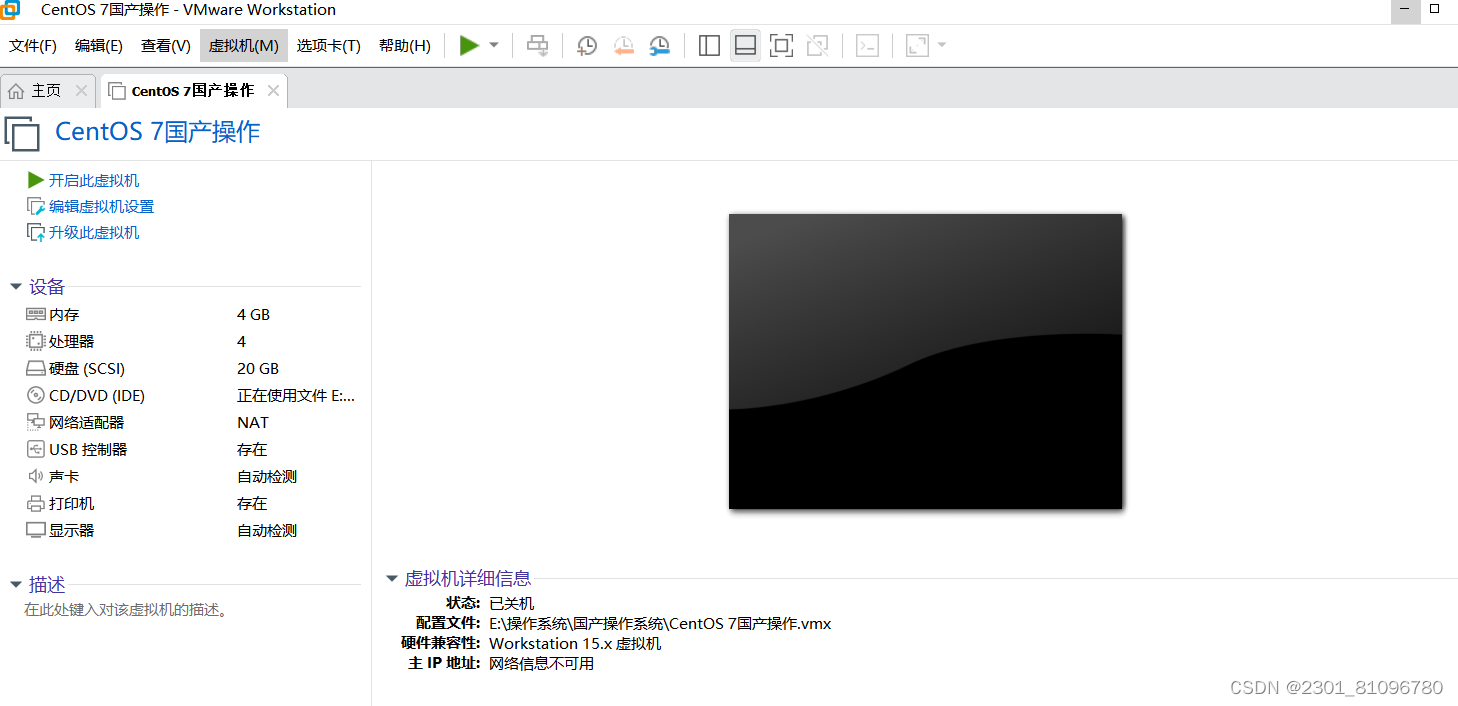
Task: Click the 正在使用文件 CD/DVD value
Action: pyautogui.click(x=296, y=395)
